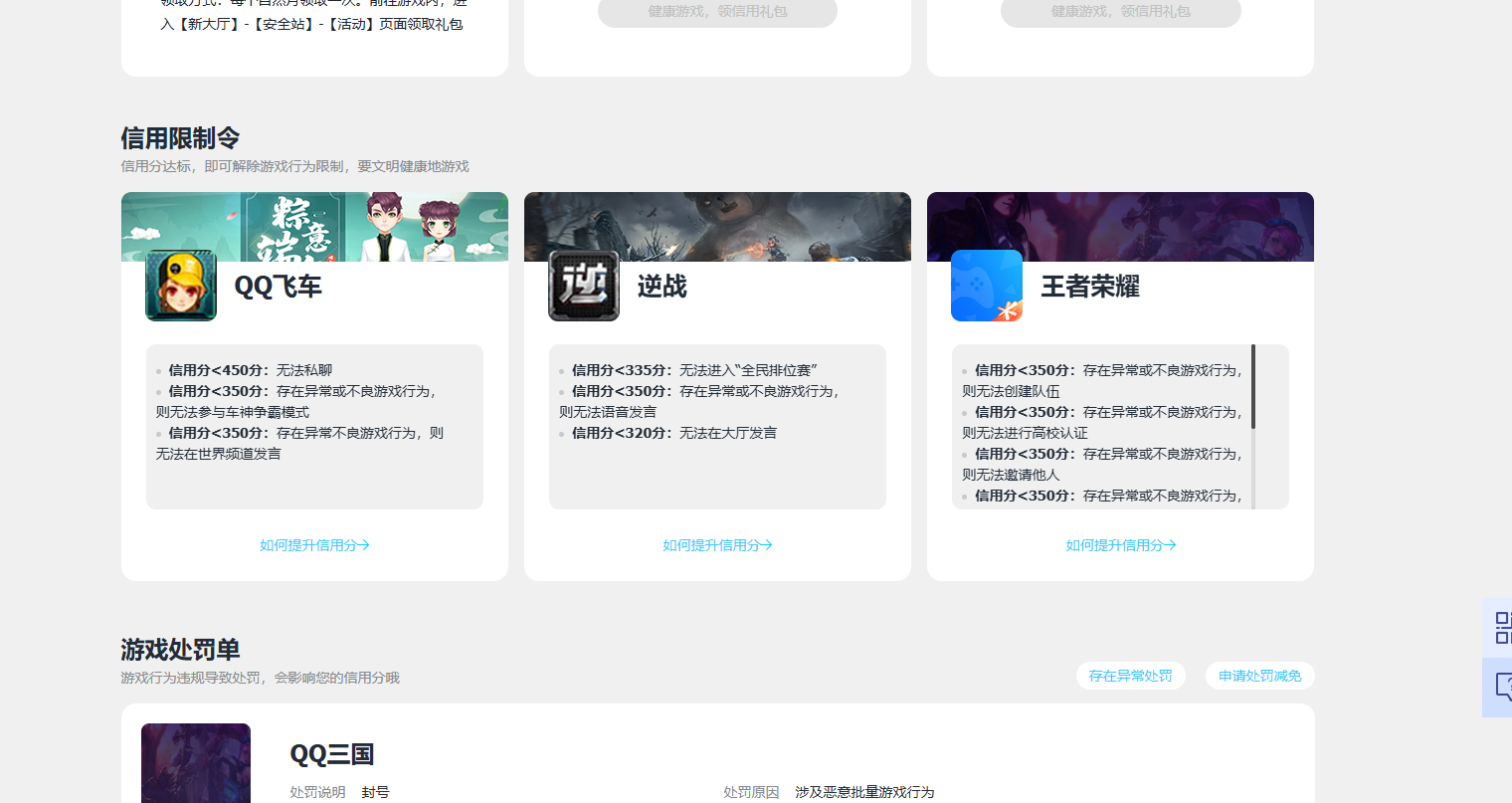Click 则无法创建队伍 rule text
The image size is (1512, 803).
tap(1011, 391)
